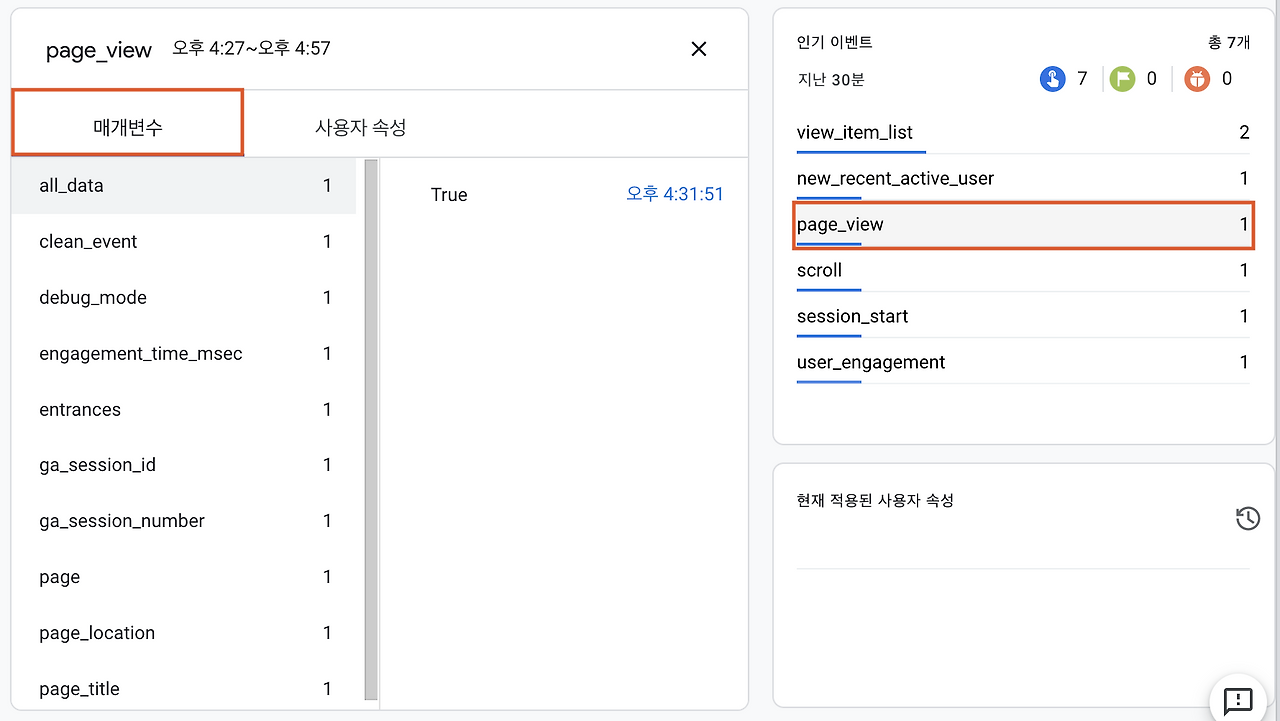1280x721 pixels.
Task: Open the feedback message icon
Action: point(1238,699)
